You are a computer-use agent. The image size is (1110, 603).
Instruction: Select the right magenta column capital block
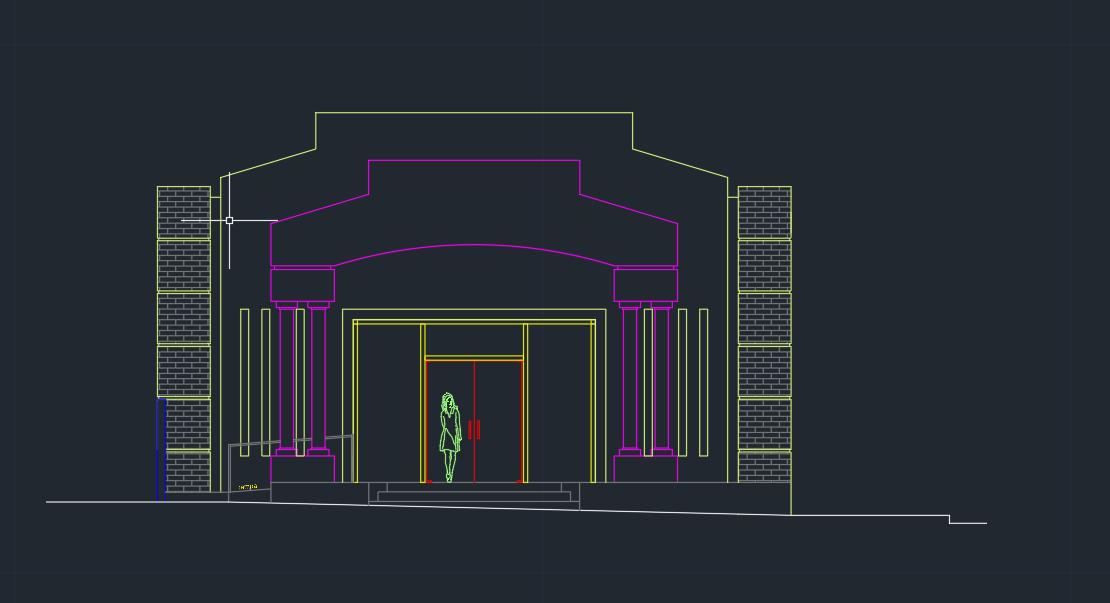point(645,285)
